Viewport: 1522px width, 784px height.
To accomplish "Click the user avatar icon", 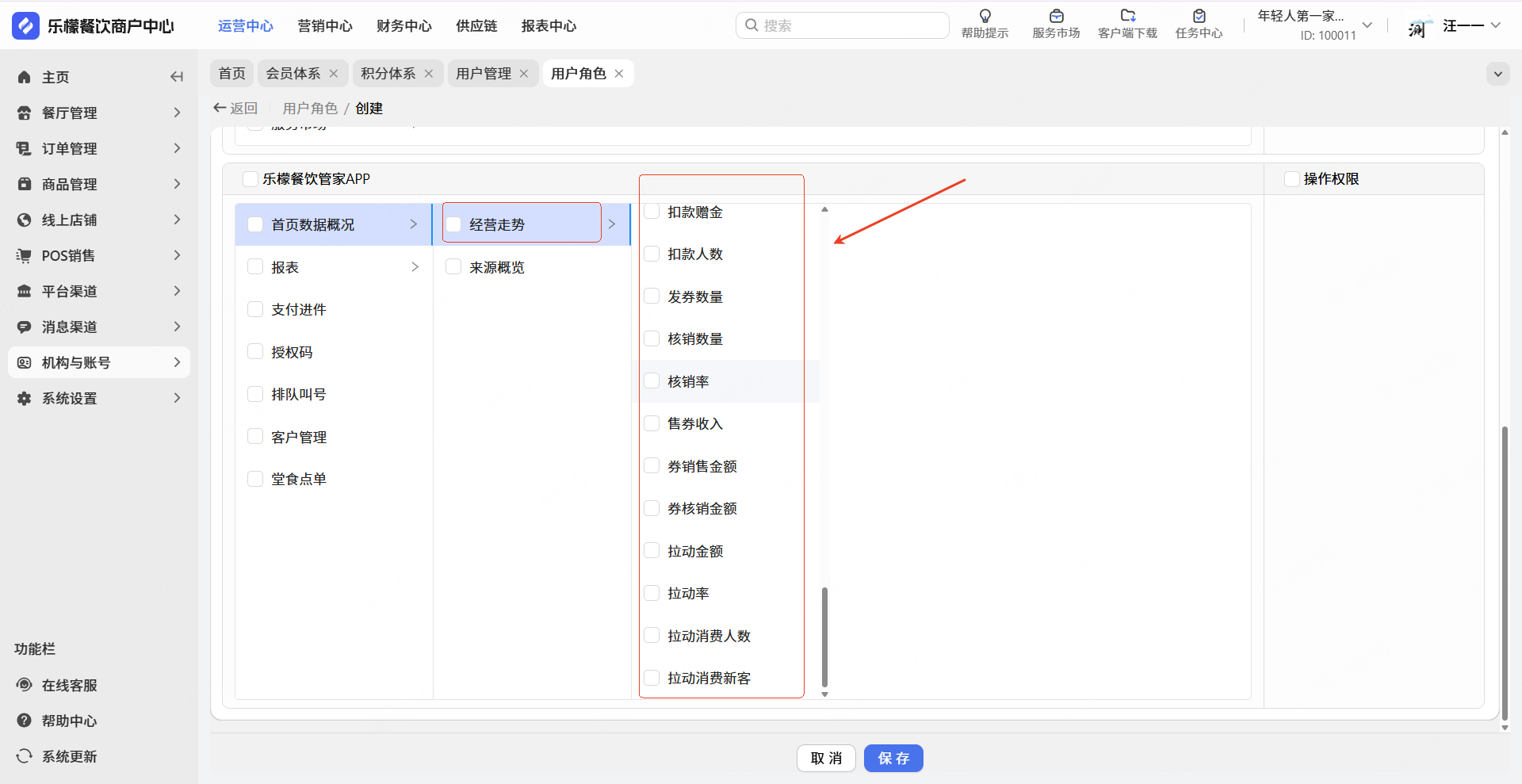I will point(1418,26).
